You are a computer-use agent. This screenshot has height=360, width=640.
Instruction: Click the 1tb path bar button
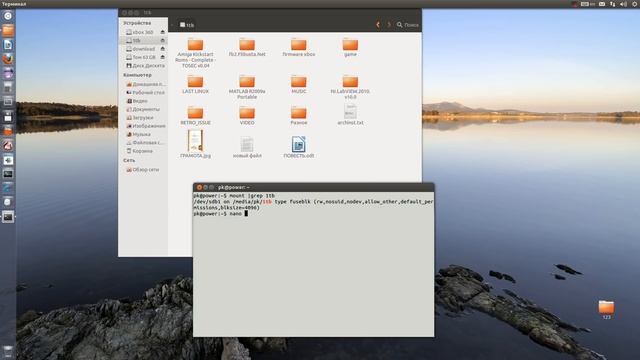point(187,25)
